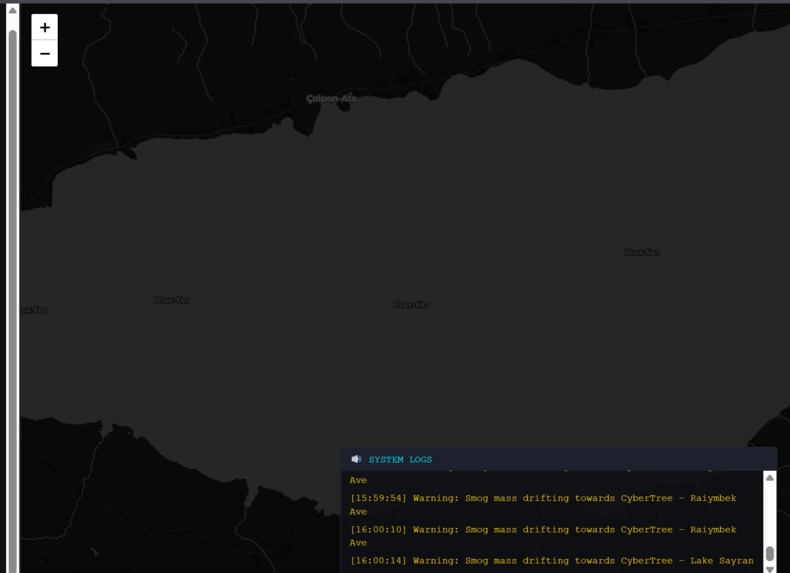Click the scroll up arrow in logs panel

click(x=769, y=478)
